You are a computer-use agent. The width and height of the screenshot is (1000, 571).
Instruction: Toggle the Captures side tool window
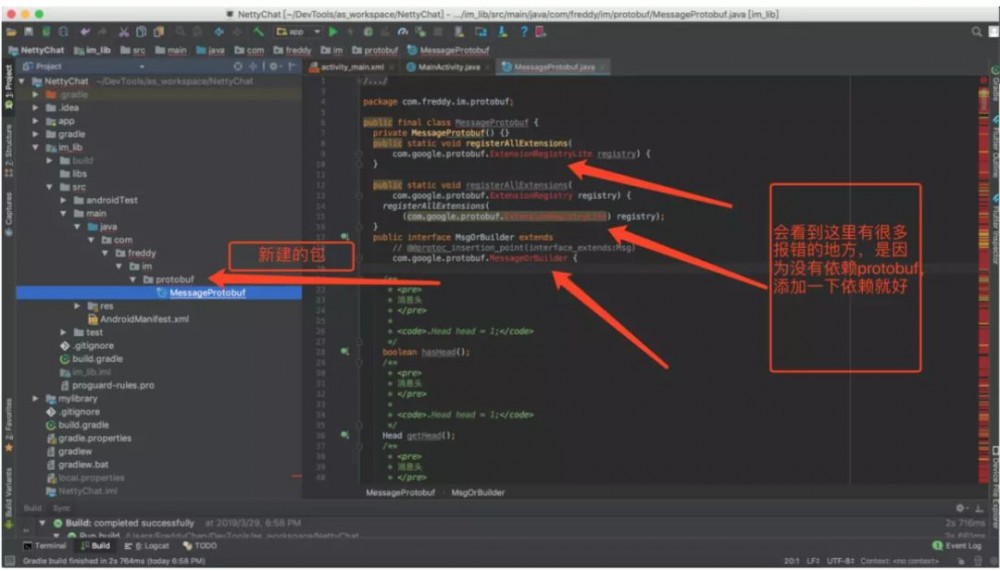coord(8,214)
